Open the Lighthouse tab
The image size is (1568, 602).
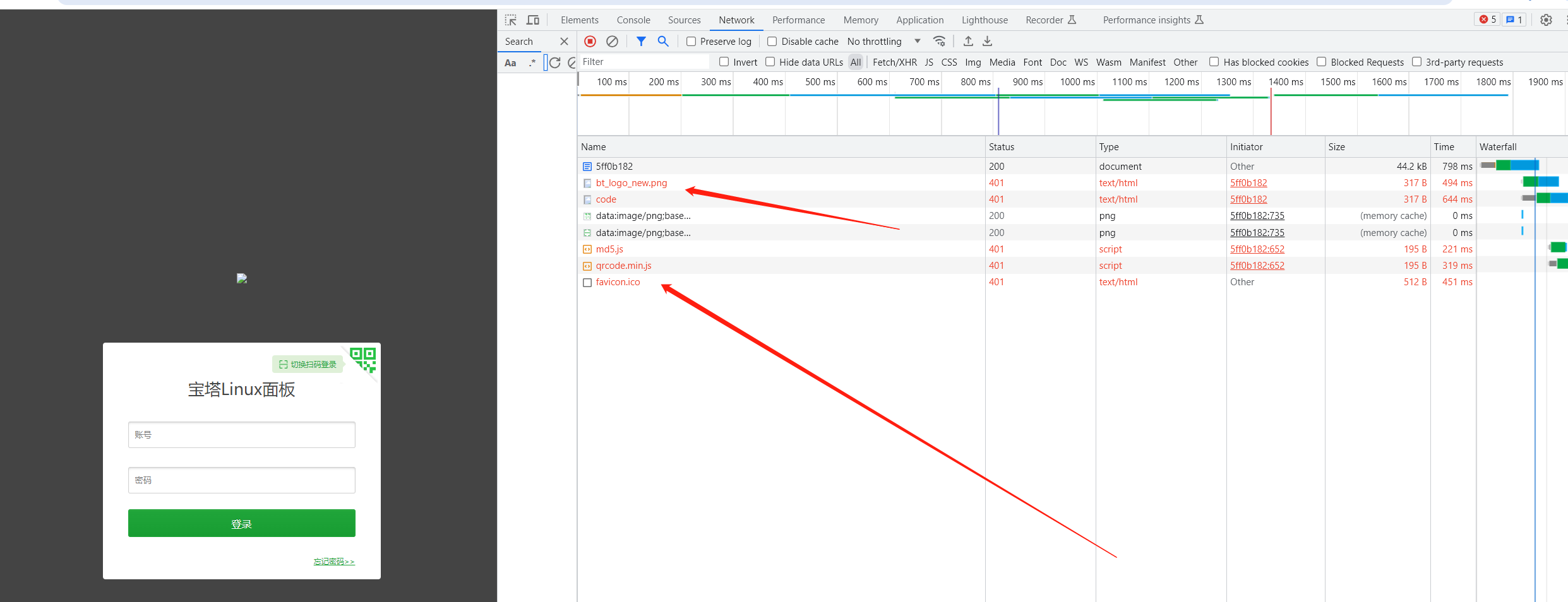[984, 20]
